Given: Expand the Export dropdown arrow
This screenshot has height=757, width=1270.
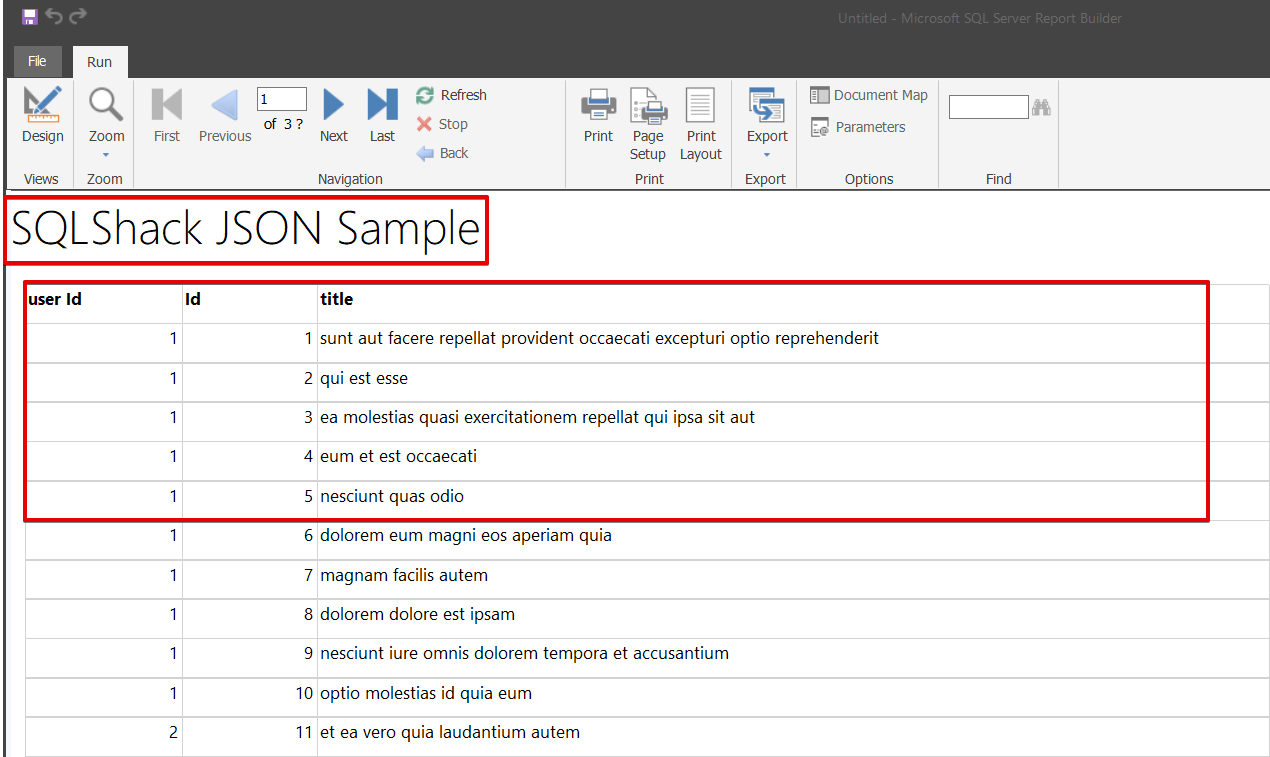Looking at the screenshot, I should [x=767, y=154].
